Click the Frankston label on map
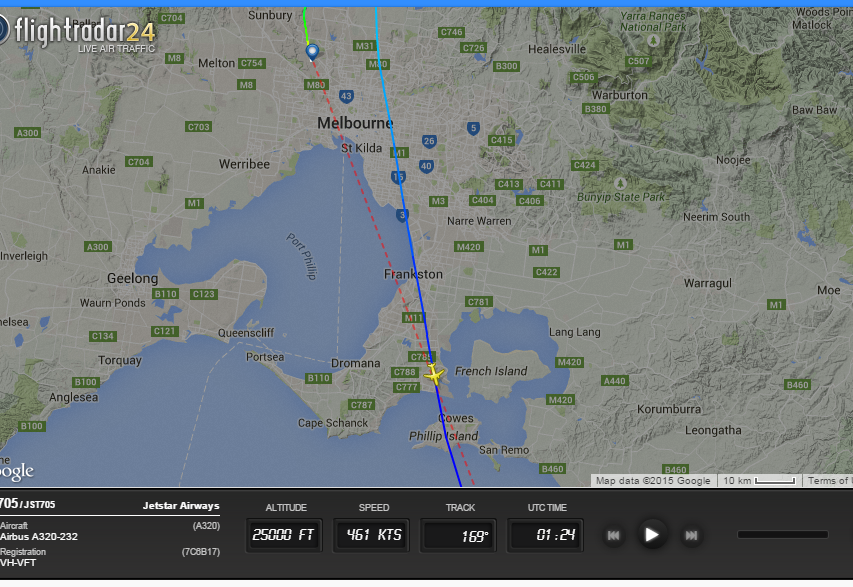853x587 pixels. (413, 274)
